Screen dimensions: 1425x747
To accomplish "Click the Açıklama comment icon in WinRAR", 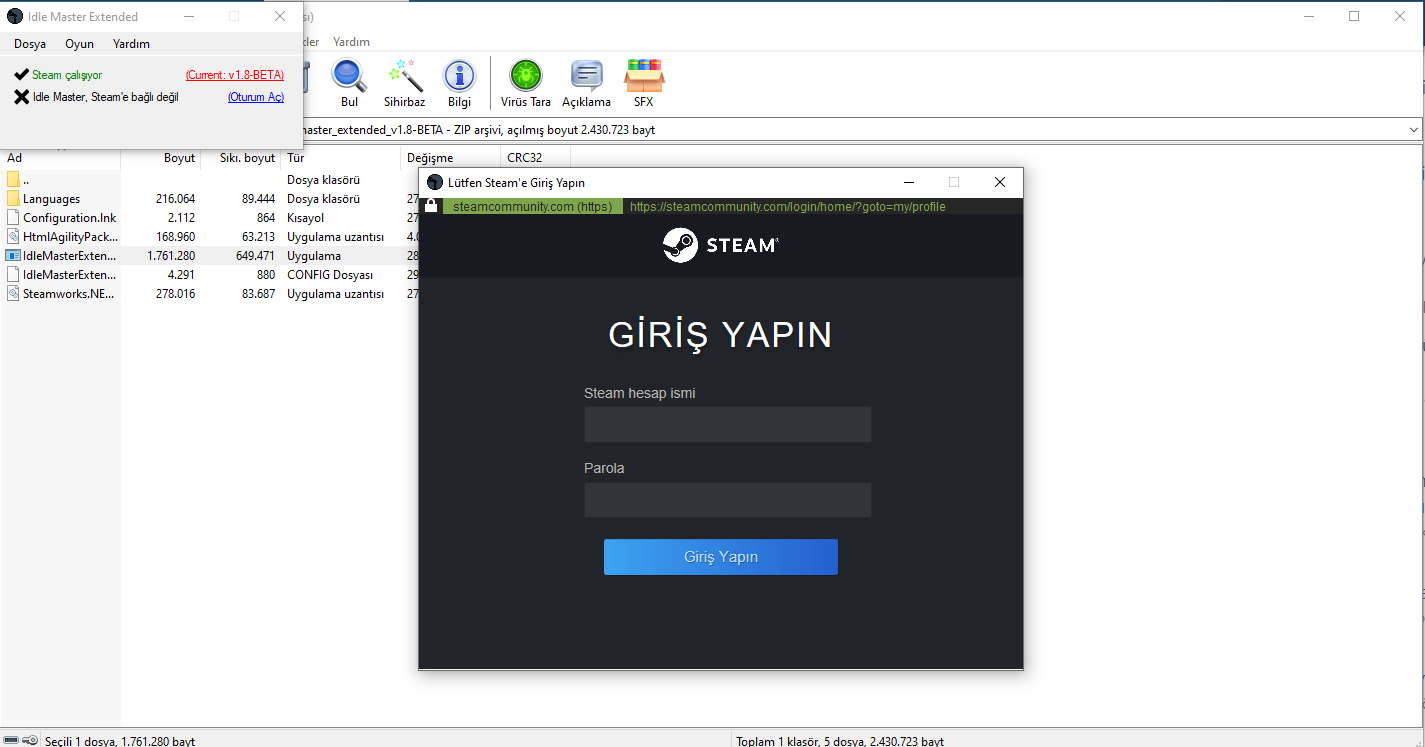I will pos(586,76).
